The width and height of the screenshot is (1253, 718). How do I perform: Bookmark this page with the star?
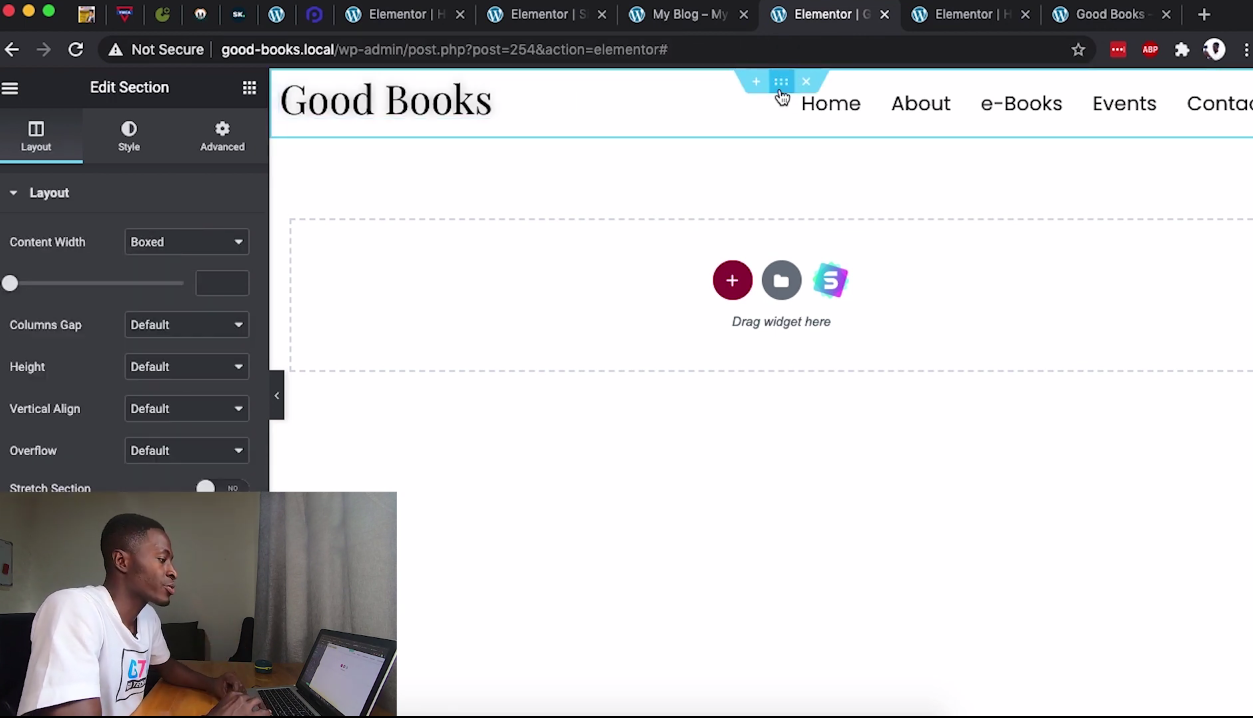pos(1078,50)
